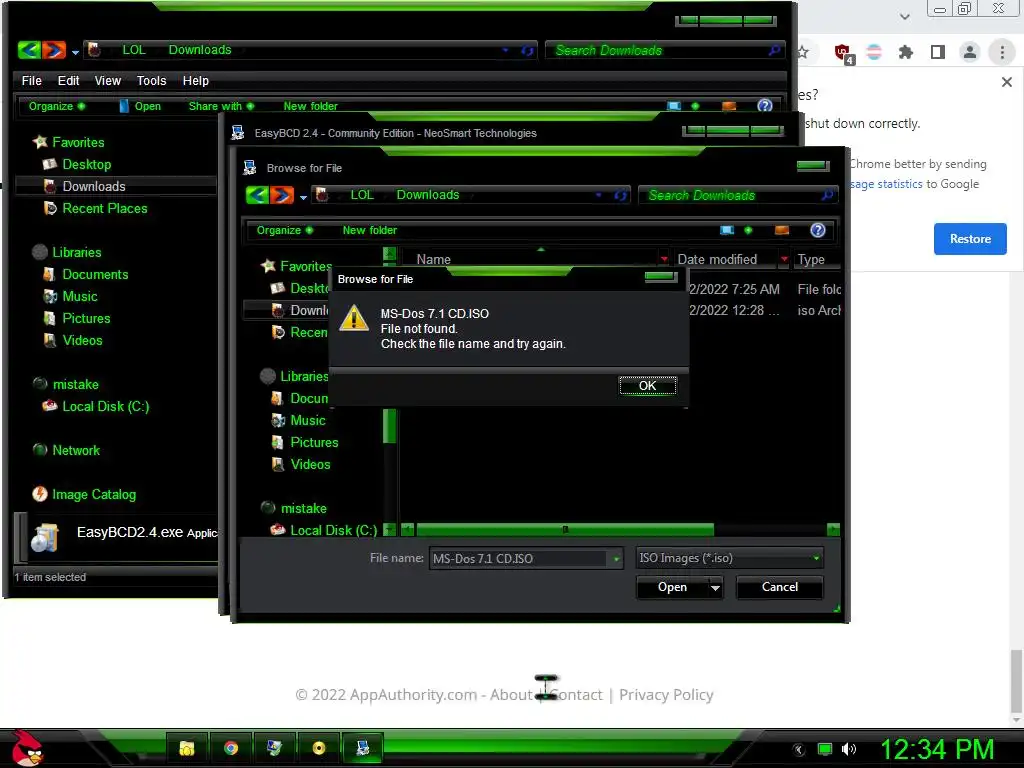
Task: Click the help icon in the Explorer toolbar
Action: tap(765, 106)
